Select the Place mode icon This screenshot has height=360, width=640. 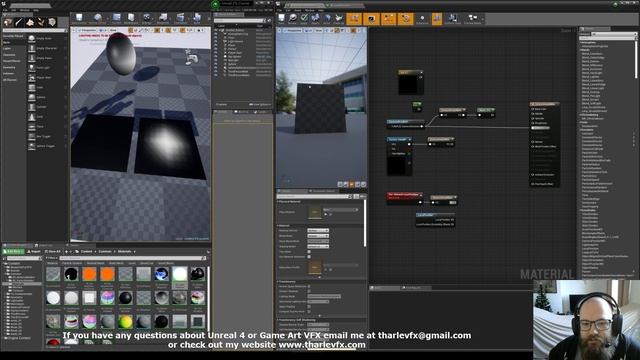pos(8,22)
